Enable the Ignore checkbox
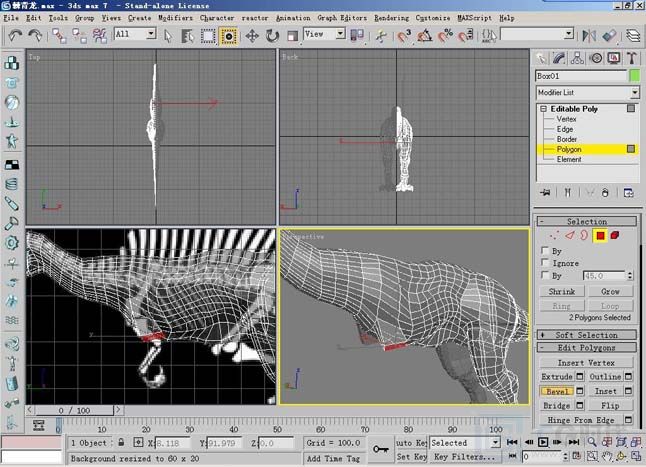The image size is (646, 467). (545, 262)
